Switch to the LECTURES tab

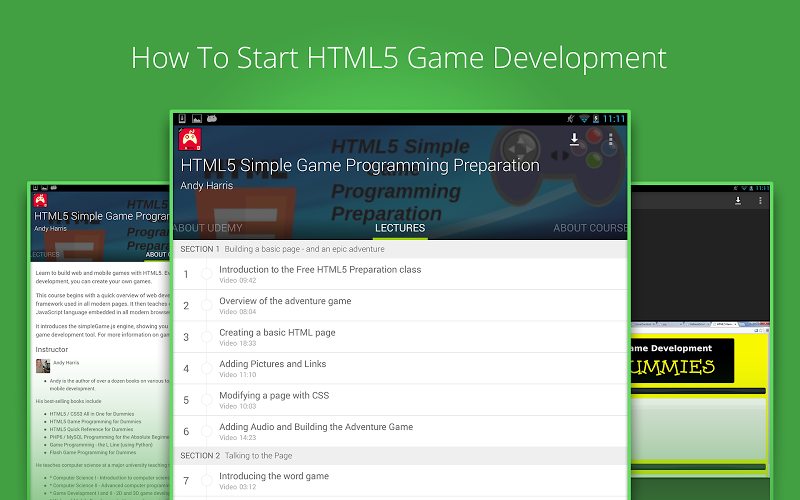(400, 228)
